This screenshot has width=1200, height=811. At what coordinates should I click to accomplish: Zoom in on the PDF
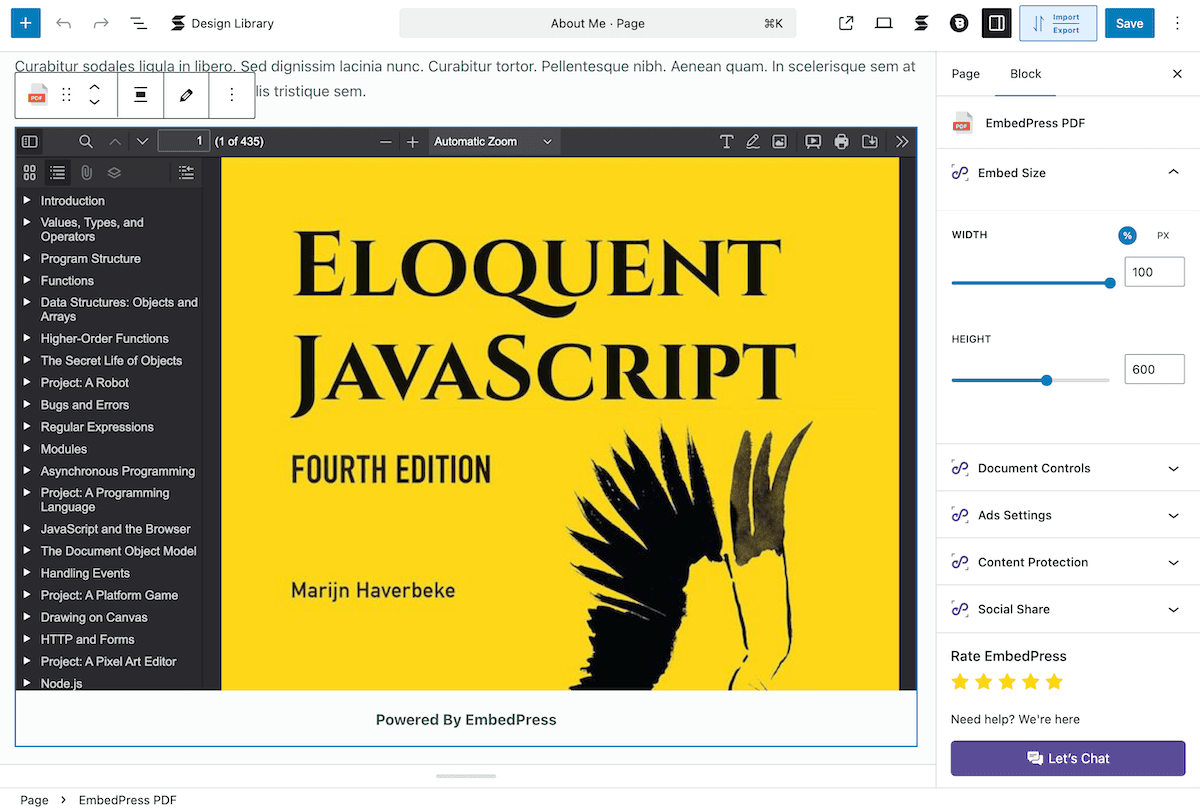point(413,142)
